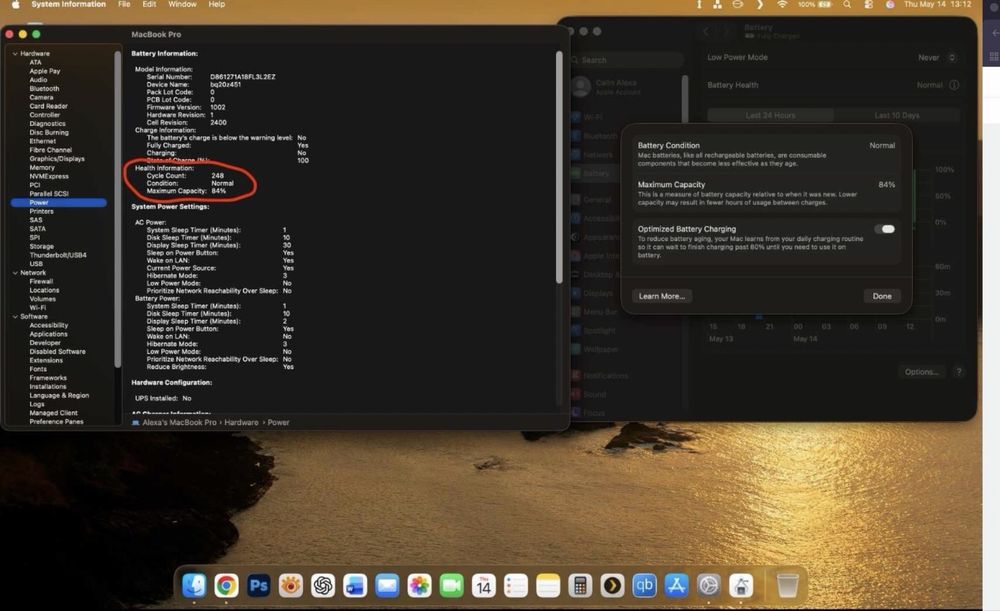This screenshot has height=611, width=1000.
Task: Select Power in the Hardware list
Action: coord(59,203)
